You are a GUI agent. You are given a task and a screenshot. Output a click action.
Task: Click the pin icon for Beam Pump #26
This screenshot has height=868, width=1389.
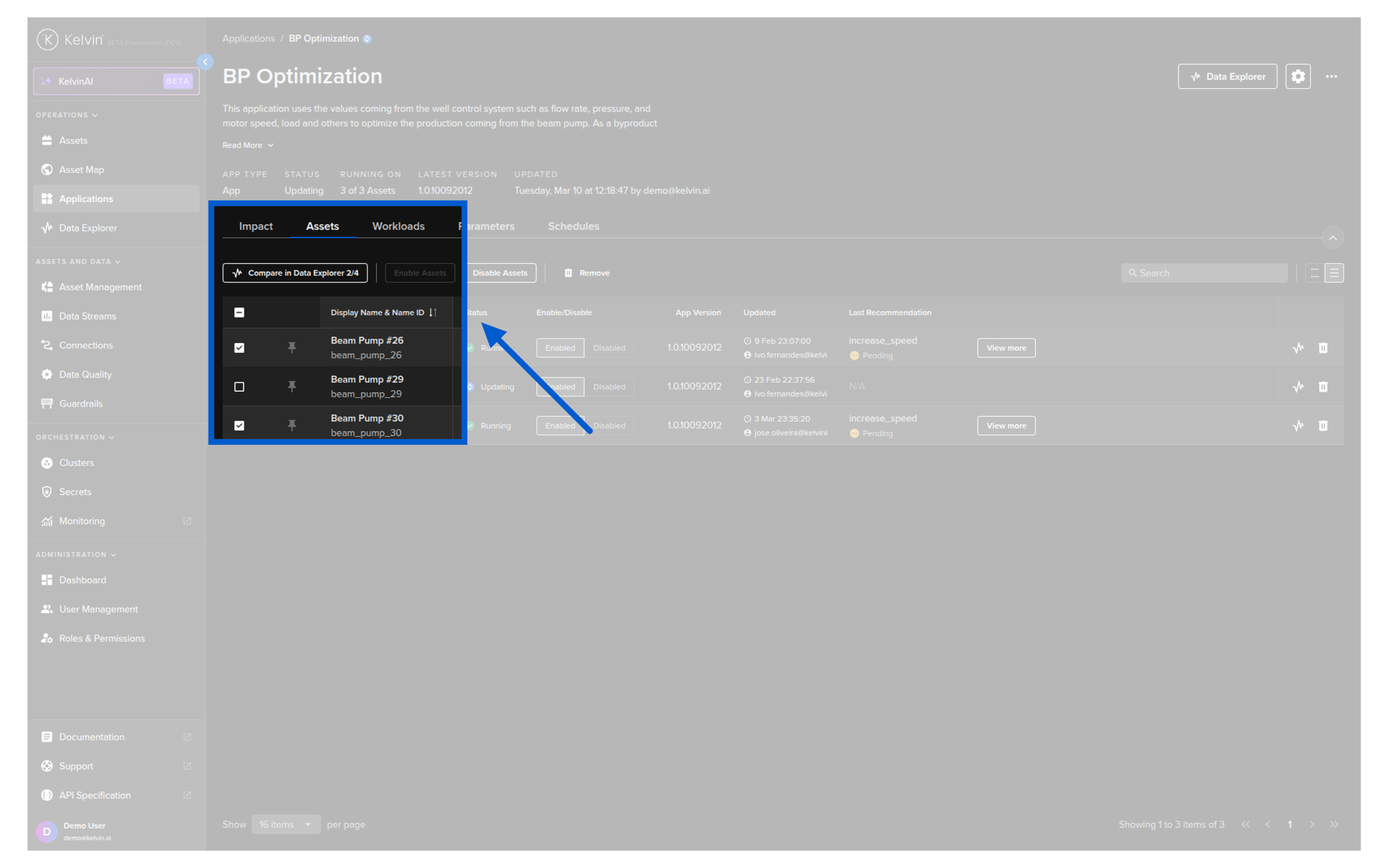(292, 348)
